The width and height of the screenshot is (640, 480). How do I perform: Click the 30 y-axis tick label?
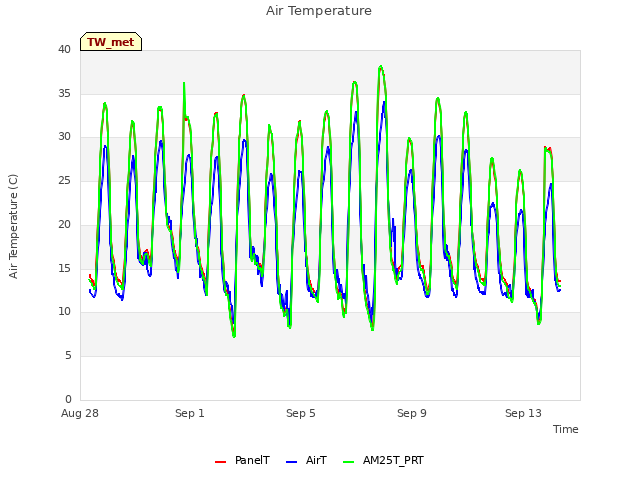click(x=64, y=137)
